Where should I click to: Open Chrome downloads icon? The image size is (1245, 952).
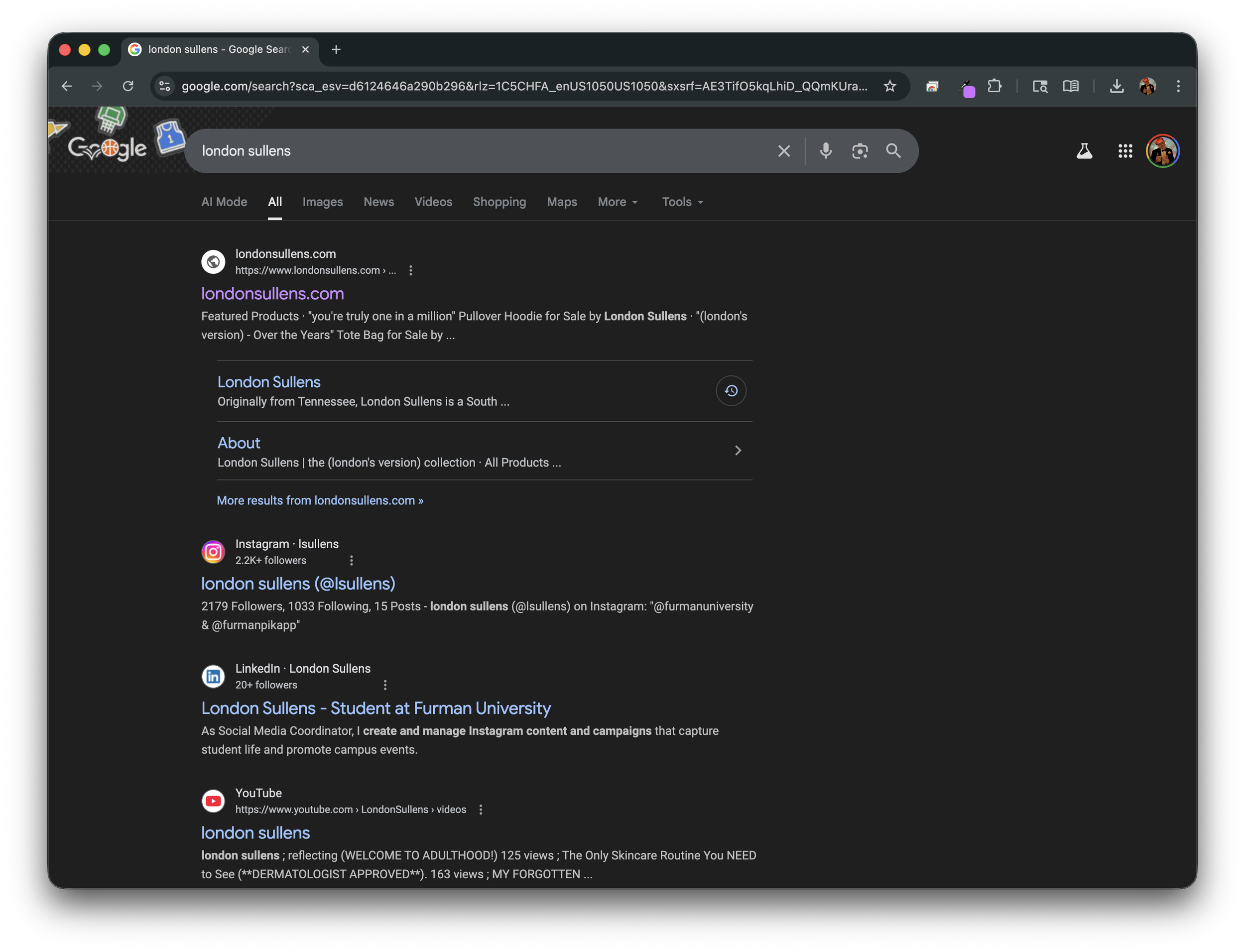click(1117, 86)
